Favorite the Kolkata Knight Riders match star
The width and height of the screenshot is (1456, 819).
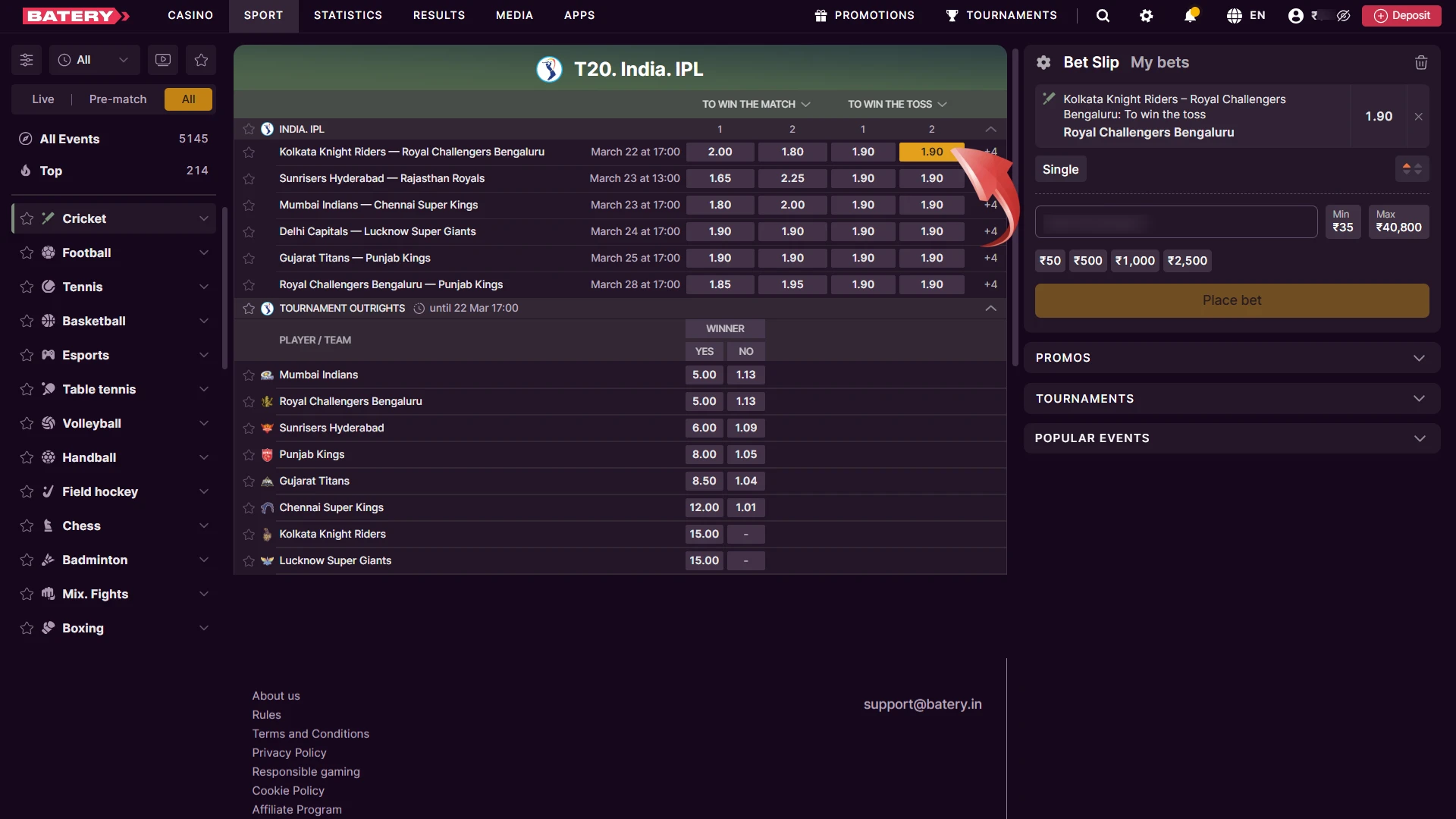(x=249, y=152)
